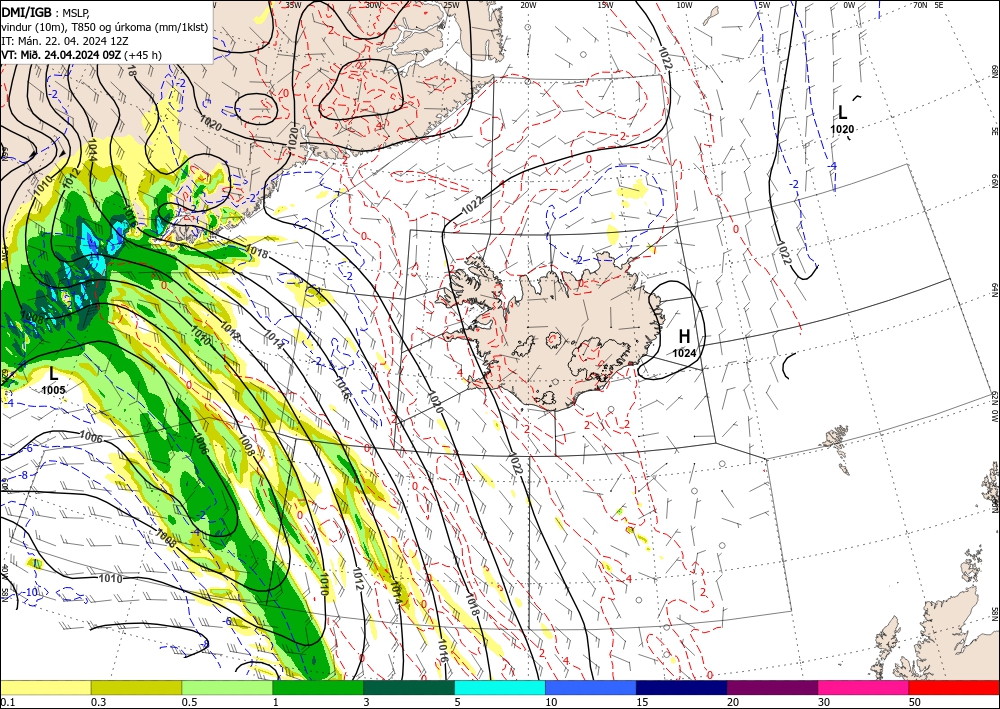Click the legend value "0.5"

(189, 702)
